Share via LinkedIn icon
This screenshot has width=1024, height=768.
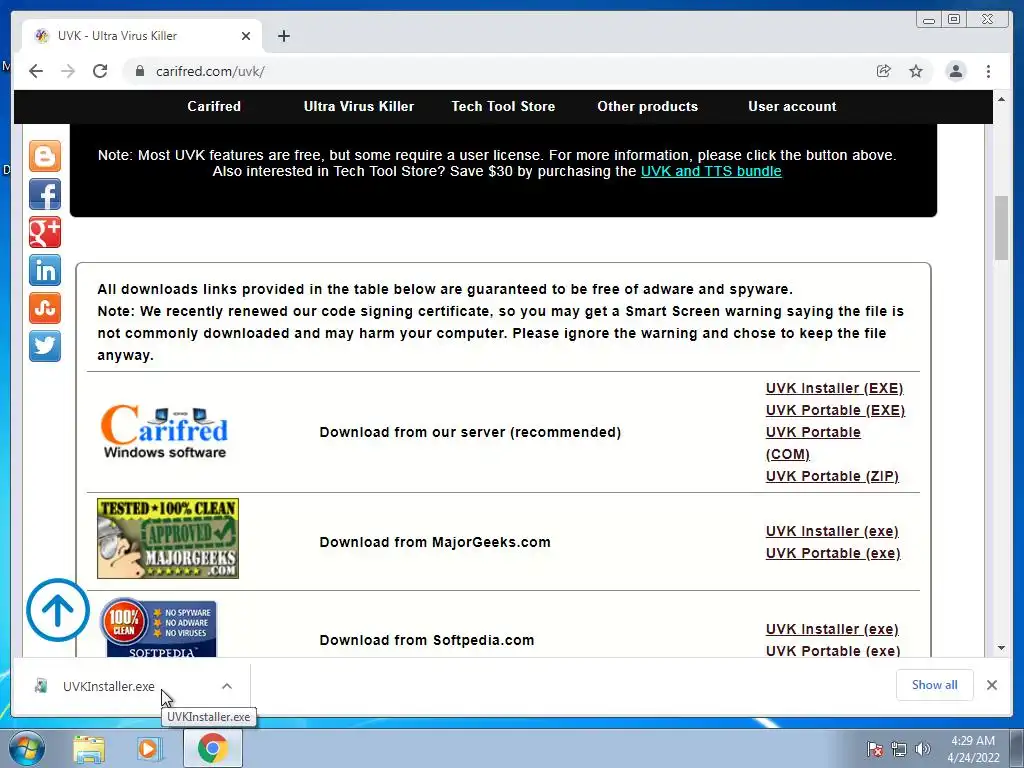click(x=45, y=270)
